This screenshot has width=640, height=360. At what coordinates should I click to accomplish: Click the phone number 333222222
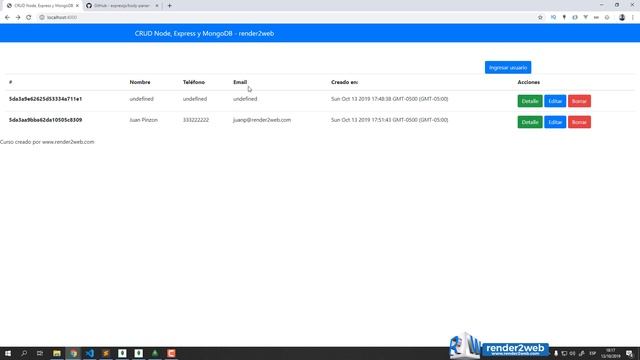(x=196, y=120)
